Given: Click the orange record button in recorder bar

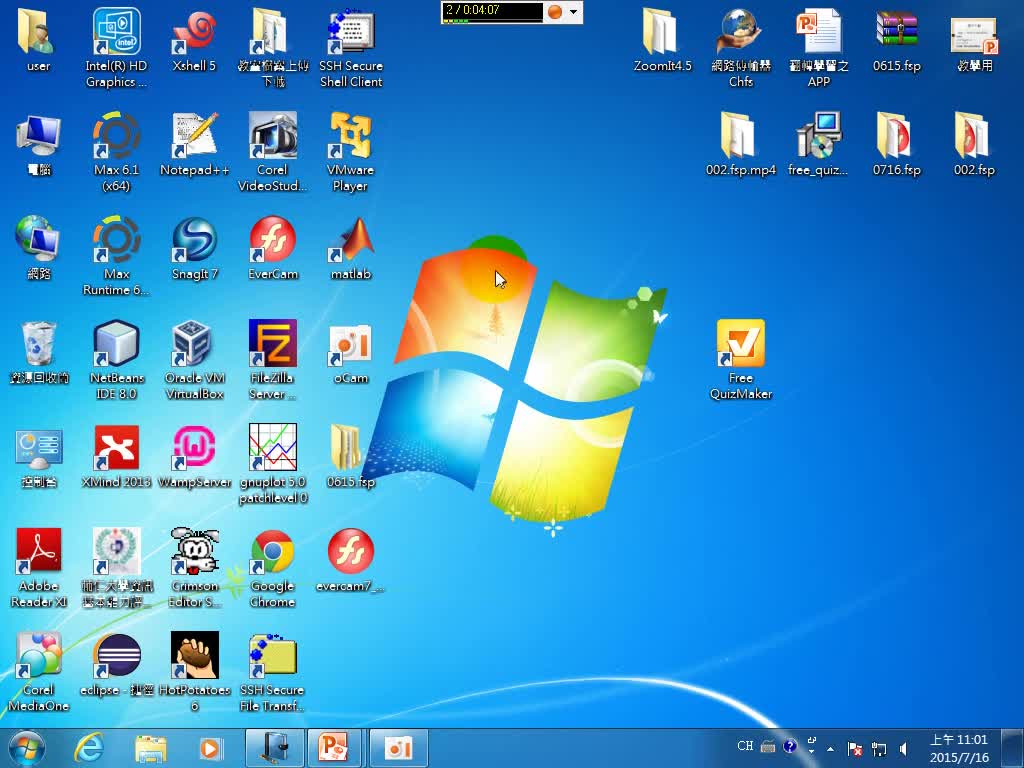Looking at the screenshot, I should tap(554, 11).
